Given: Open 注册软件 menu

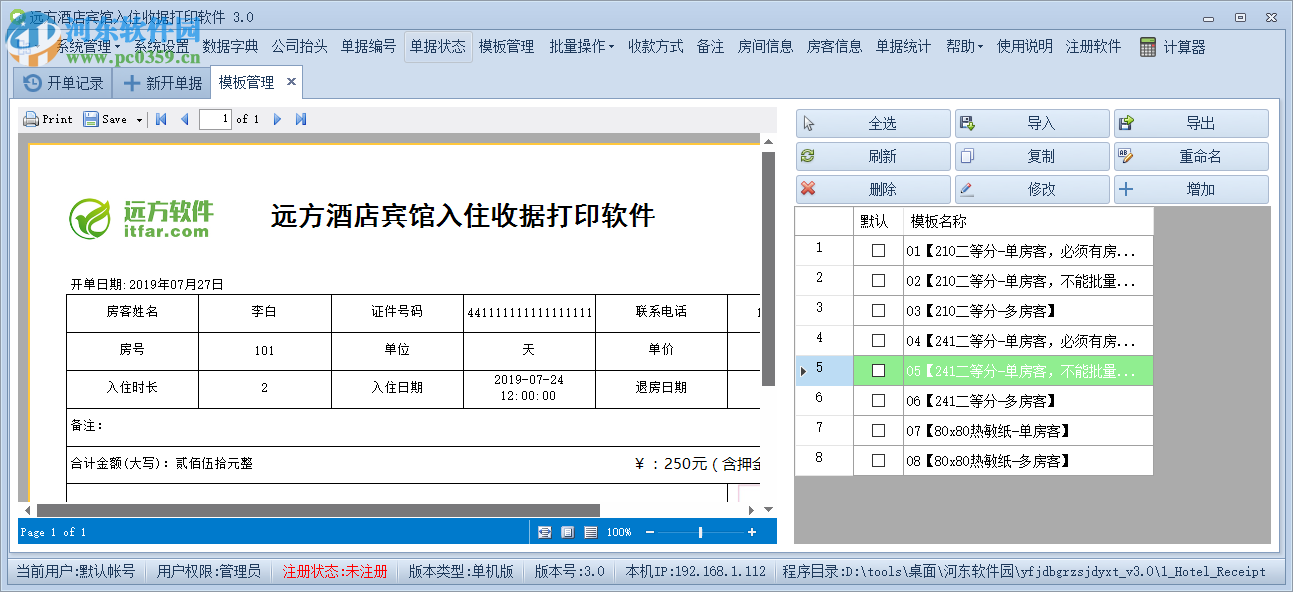Looking at the screenshot, I should (x=1093, y=46).
